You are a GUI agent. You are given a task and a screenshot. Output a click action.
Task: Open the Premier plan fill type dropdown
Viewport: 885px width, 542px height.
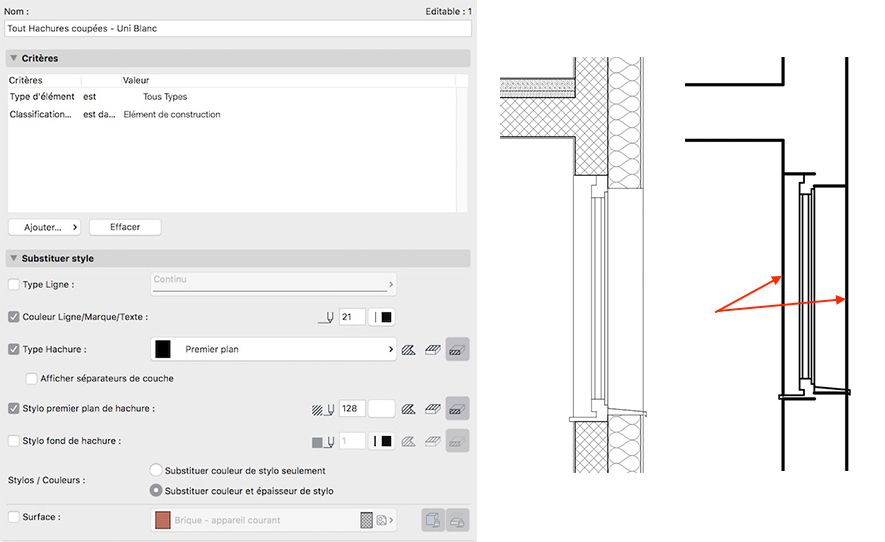pos(273,349)
